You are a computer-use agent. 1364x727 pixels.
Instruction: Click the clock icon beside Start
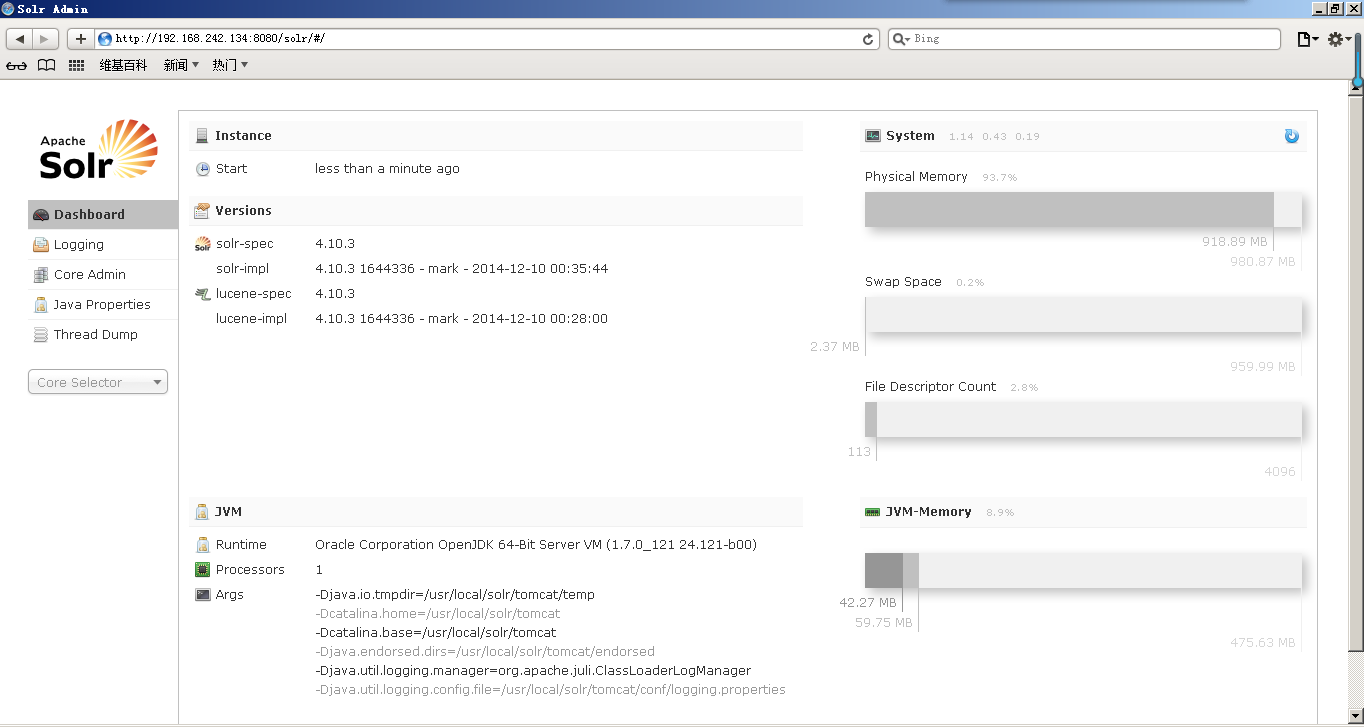(203, 169)
